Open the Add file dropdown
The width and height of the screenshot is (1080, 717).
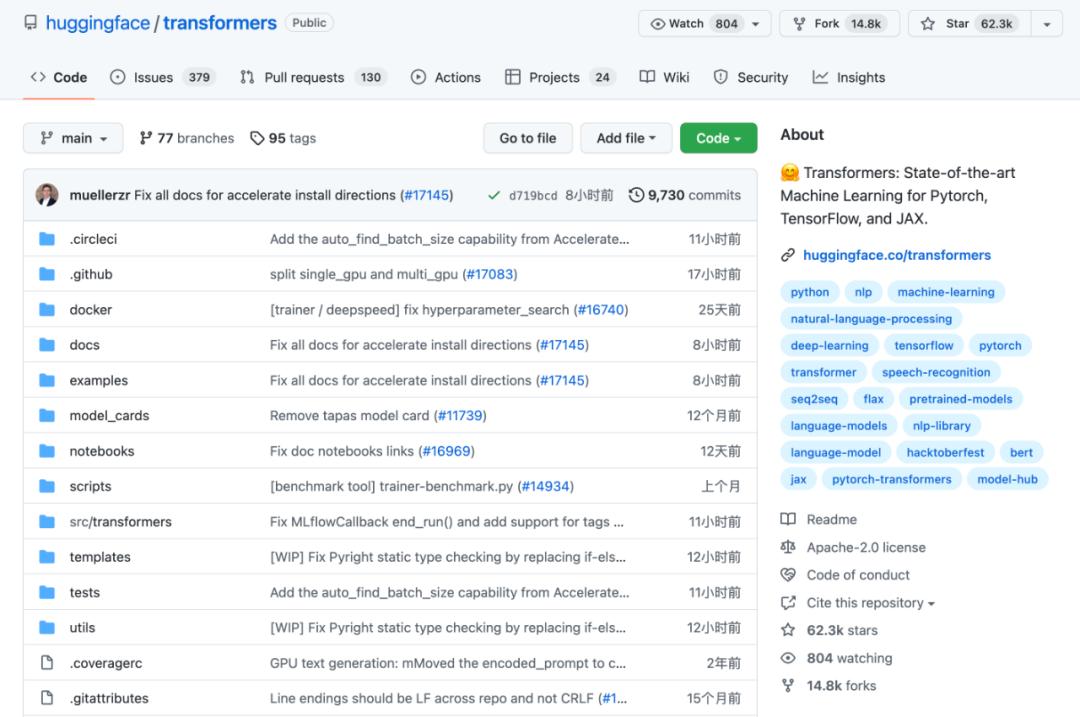pos(626,138)
